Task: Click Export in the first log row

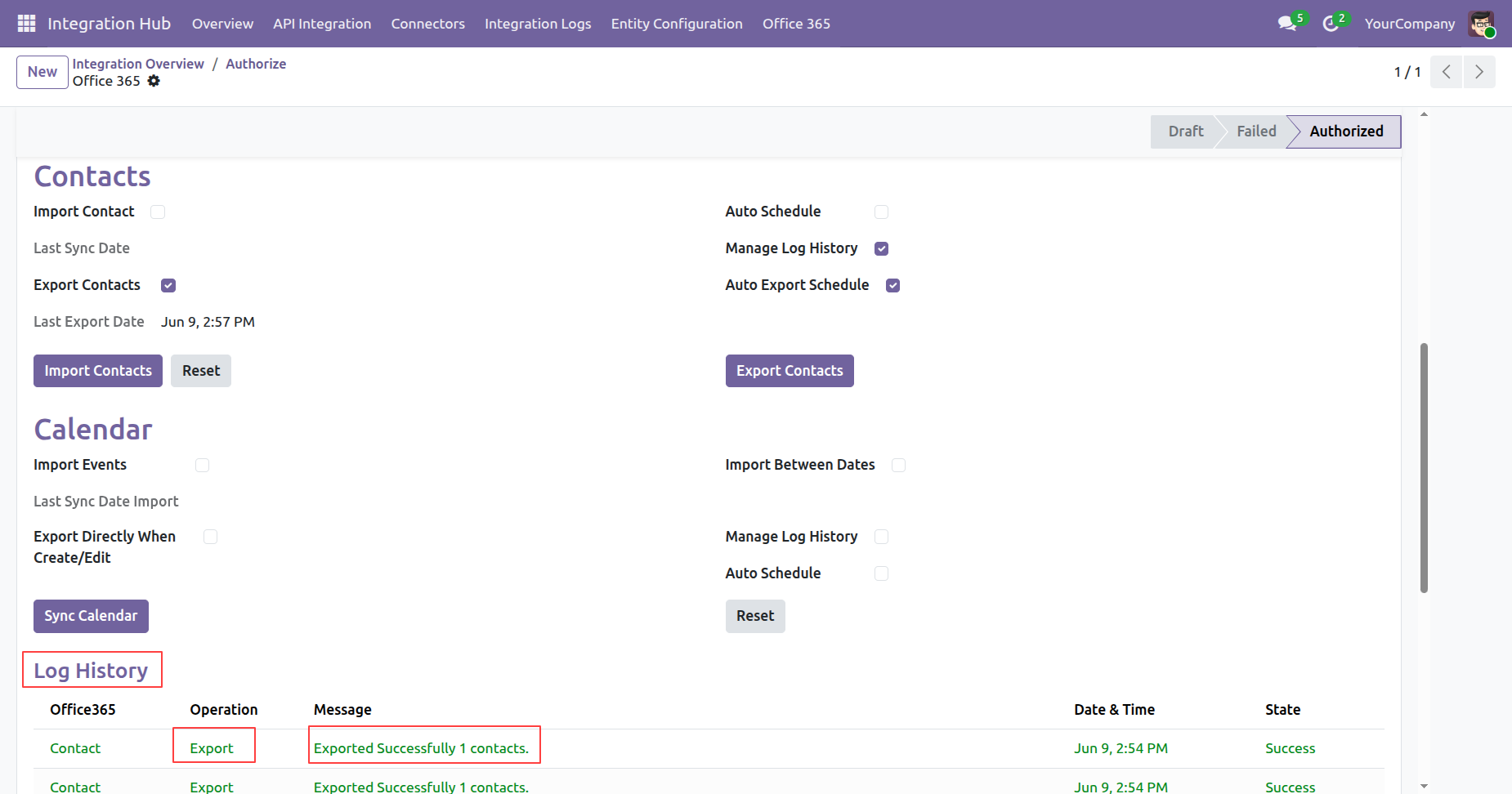Action: [x=212, y=748]
